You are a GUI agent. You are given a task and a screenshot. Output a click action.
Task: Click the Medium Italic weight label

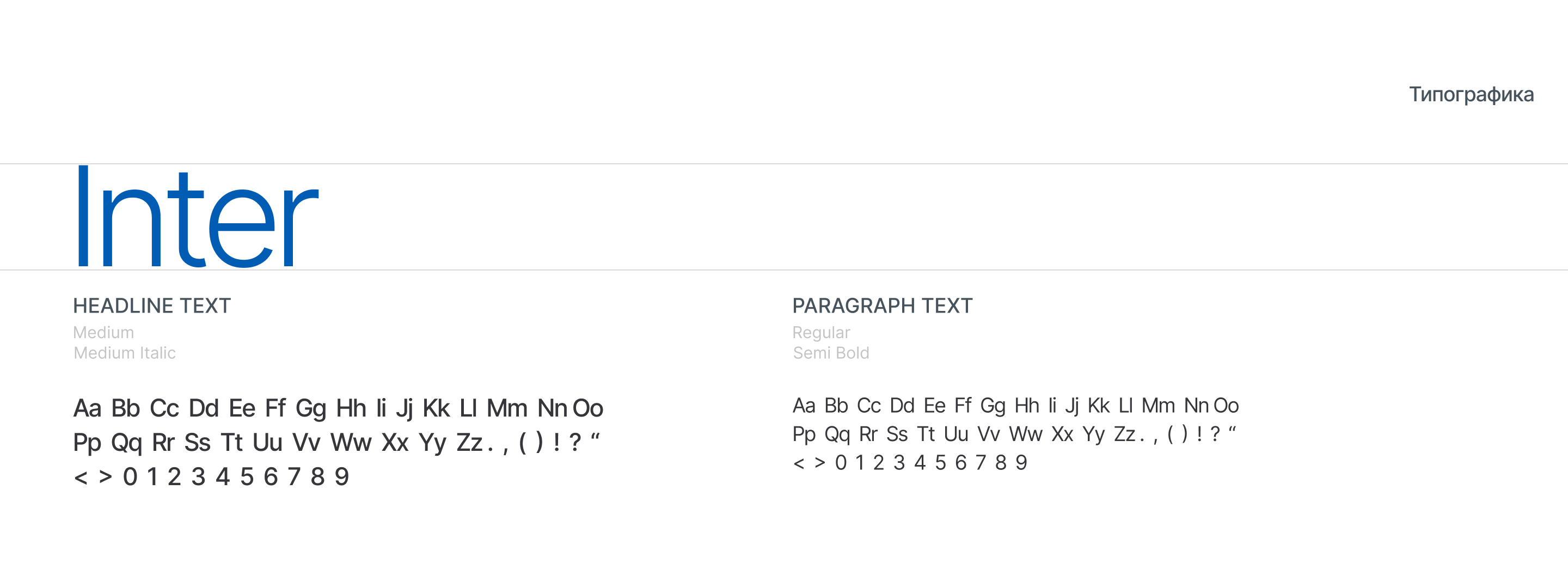tap(124, 353)
